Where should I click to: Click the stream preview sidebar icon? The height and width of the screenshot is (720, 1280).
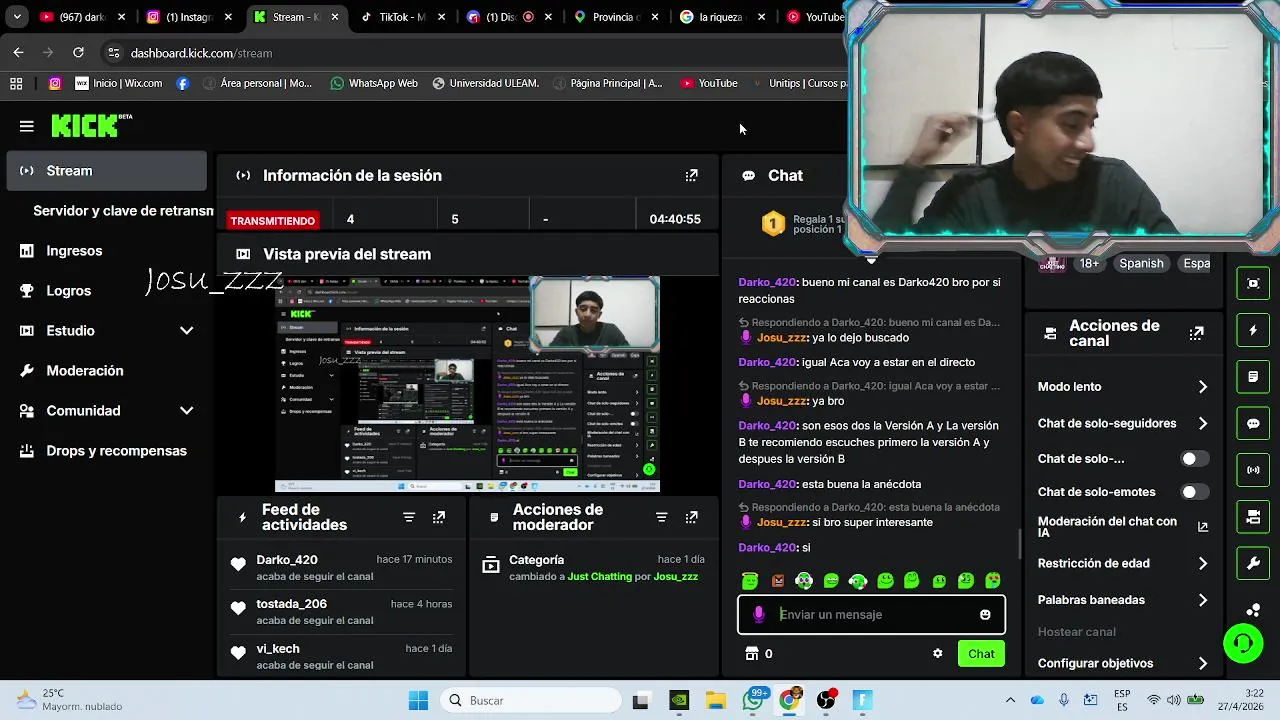pyautogui.click(x=1253, y=283)
